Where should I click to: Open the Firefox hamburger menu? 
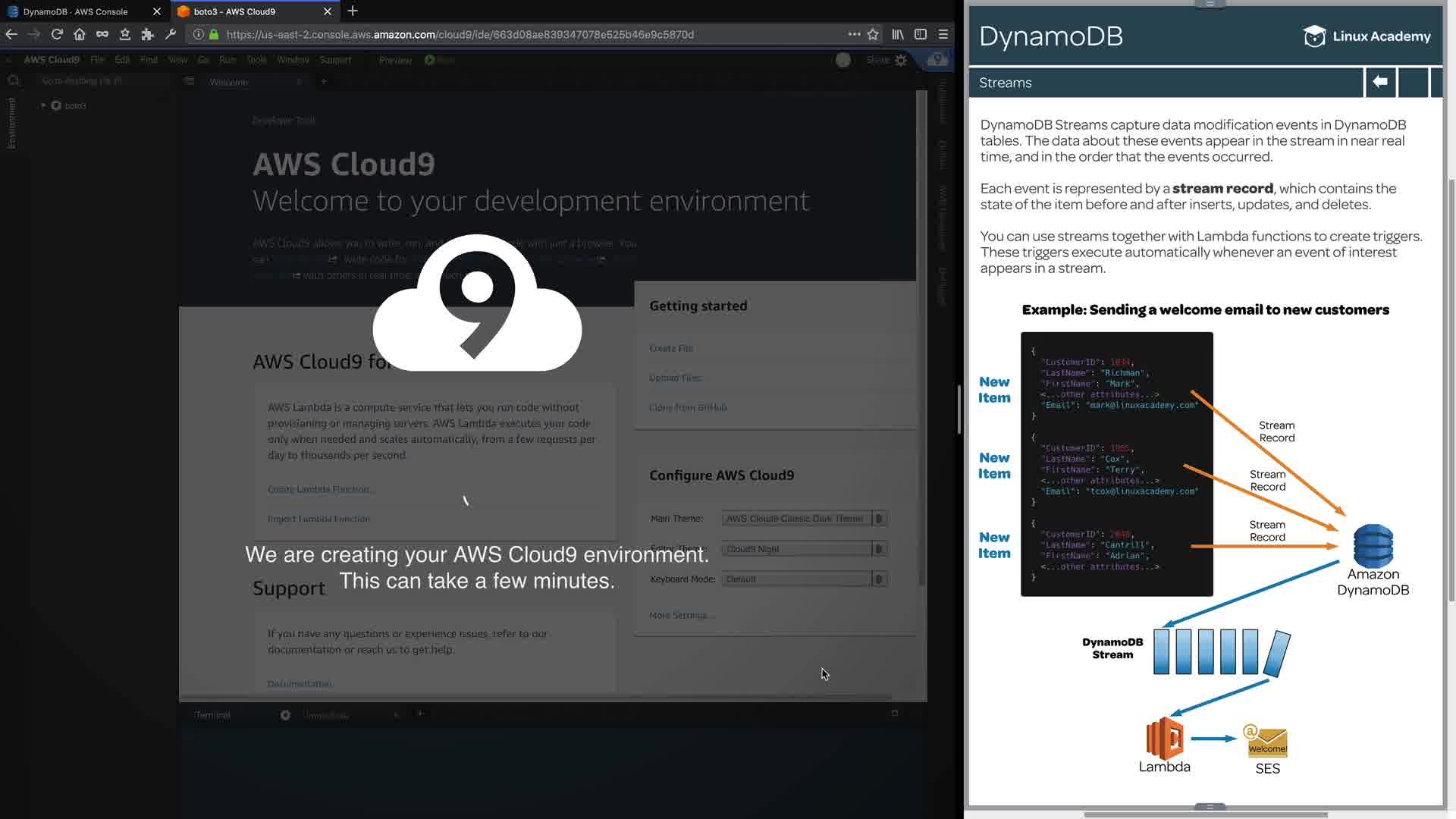click(943, 34)
